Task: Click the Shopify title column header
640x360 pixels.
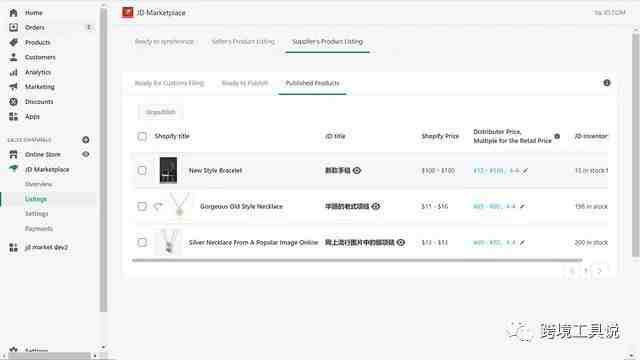Action: click(x=172, y=136)
